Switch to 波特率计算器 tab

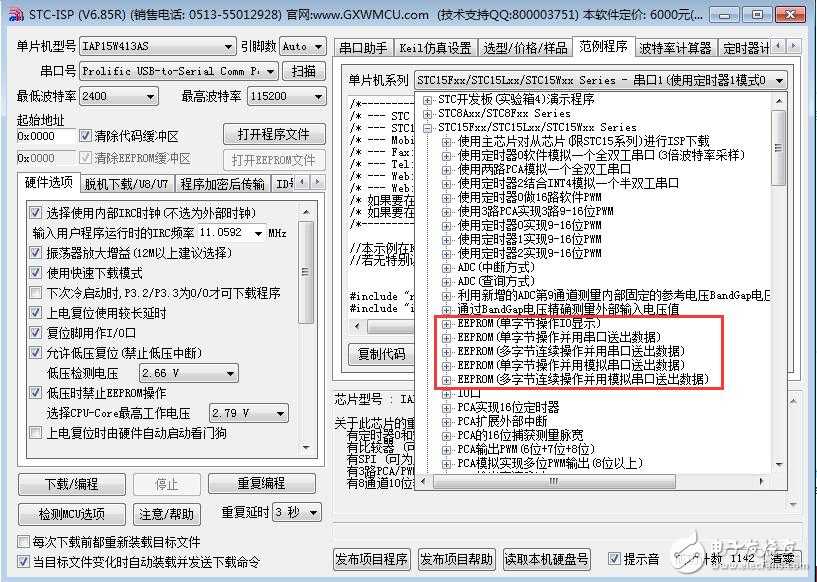coord(675,48)
